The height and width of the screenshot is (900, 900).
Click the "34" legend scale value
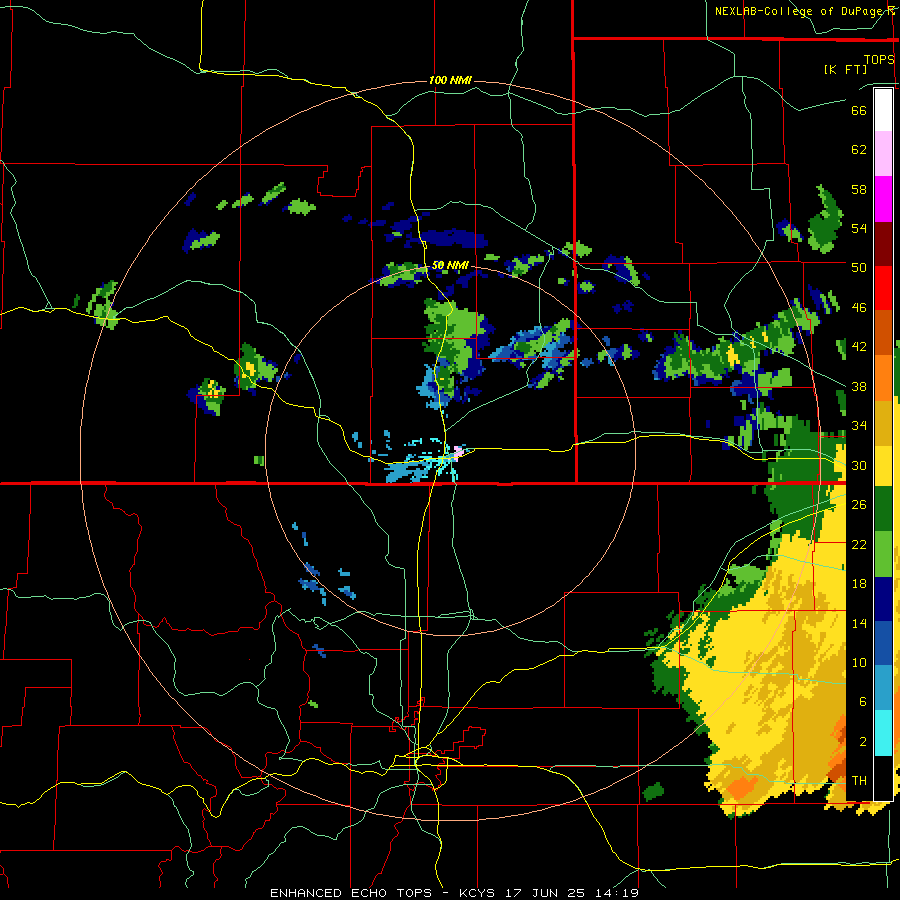(x=859, y=426)
